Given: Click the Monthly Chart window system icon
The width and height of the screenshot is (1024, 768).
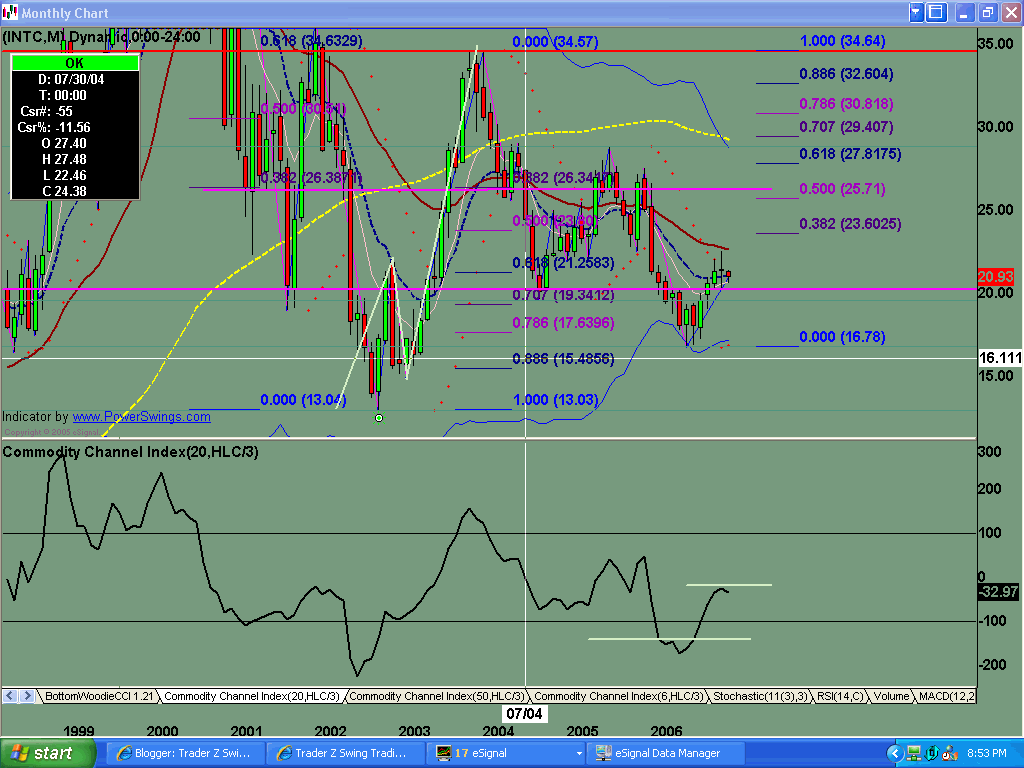Looking at the screenshot, I should 10,12.
